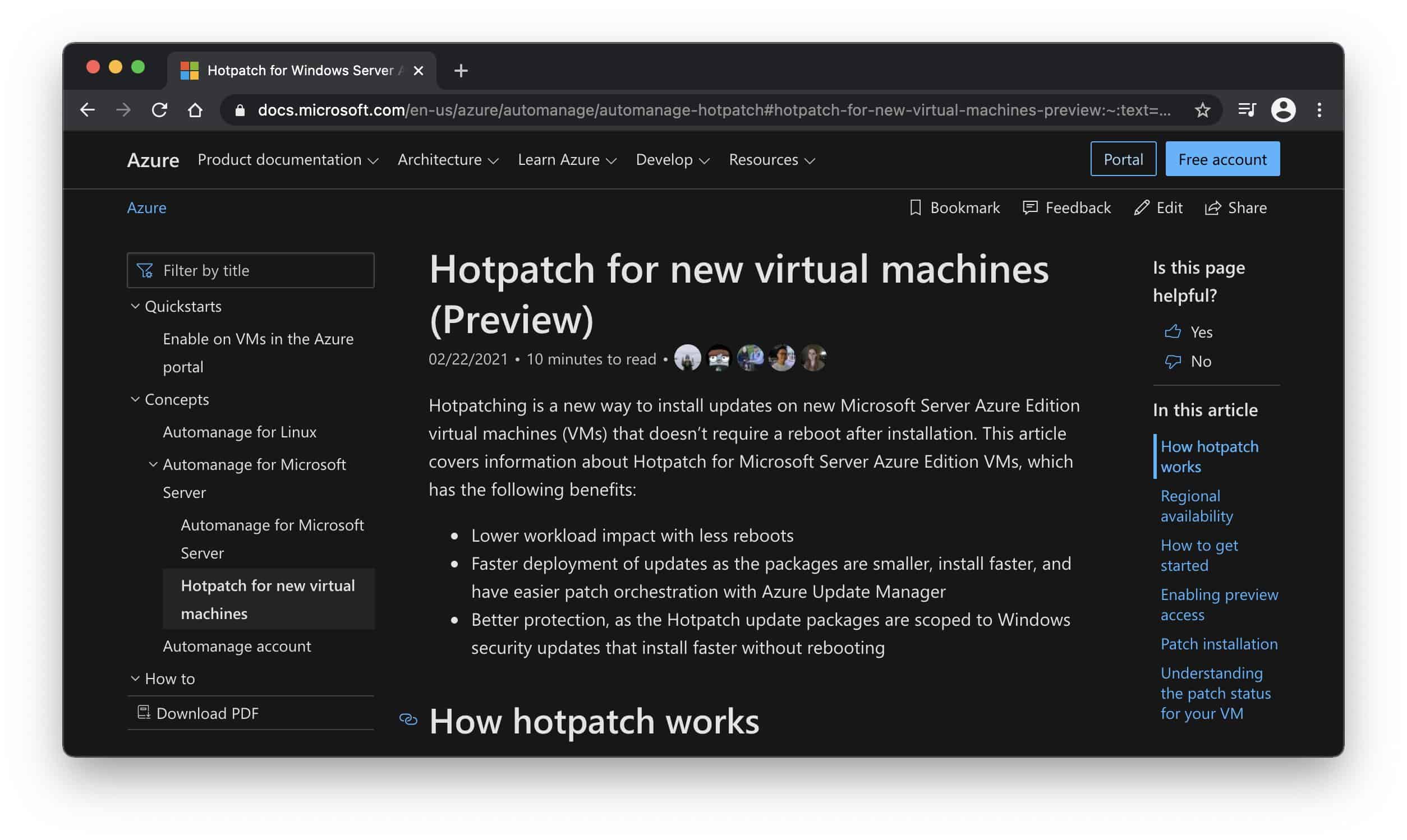Click the padlock site info icon
Viewport: 1407px width, 840px height.
click(x=240, y=110)
